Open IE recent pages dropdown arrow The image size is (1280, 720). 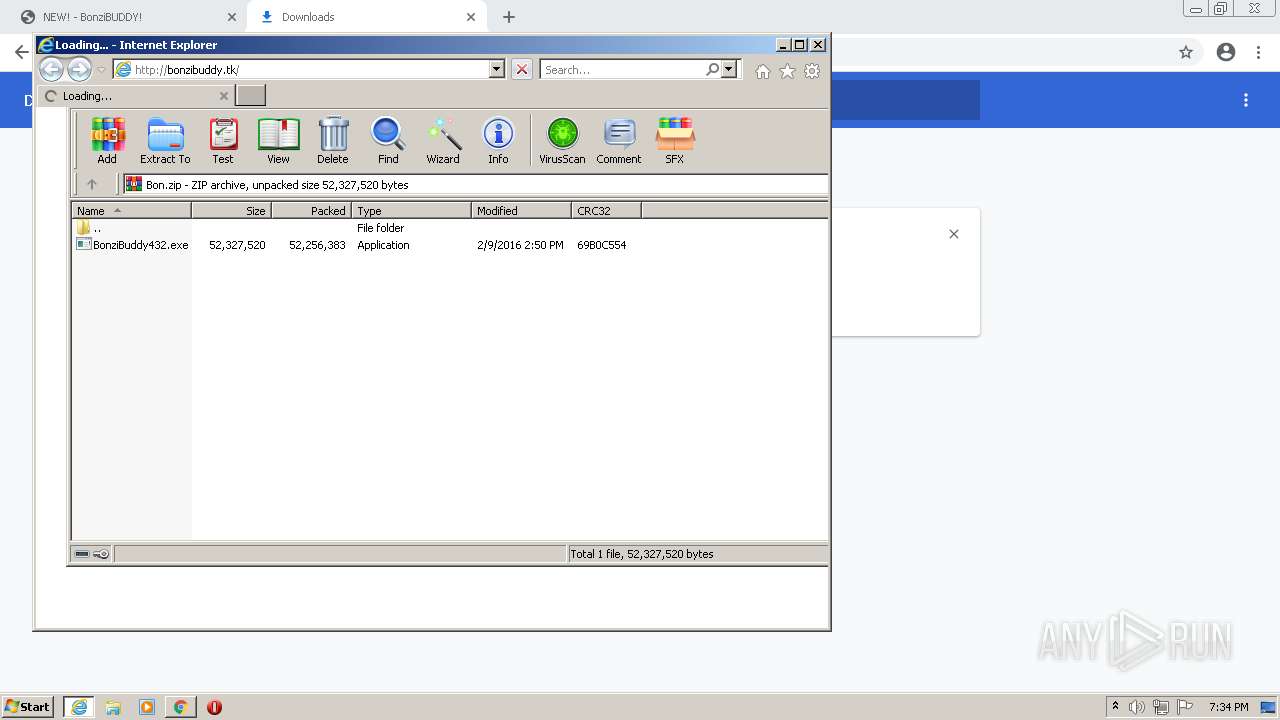101,70
